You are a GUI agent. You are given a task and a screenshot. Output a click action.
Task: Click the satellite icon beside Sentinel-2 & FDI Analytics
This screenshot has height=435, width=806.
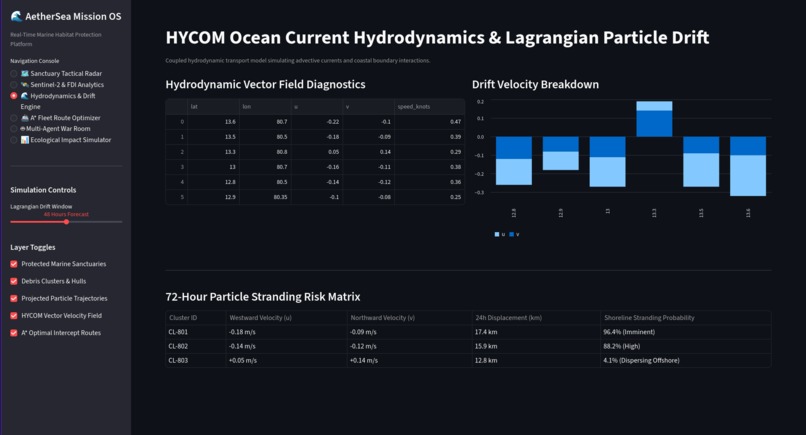point(25,85)
